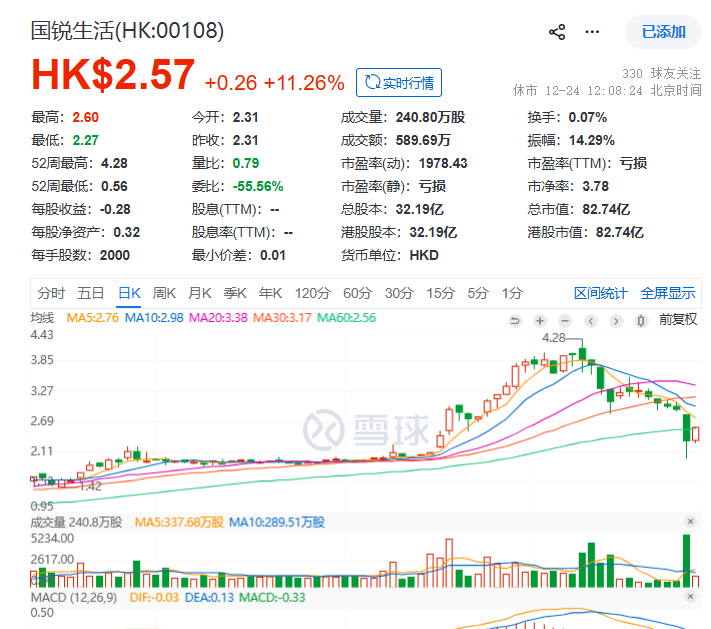Click the 全屏显示 fullscreen link
The width and height of the screenshot is (711, 629).
point(667,293)
